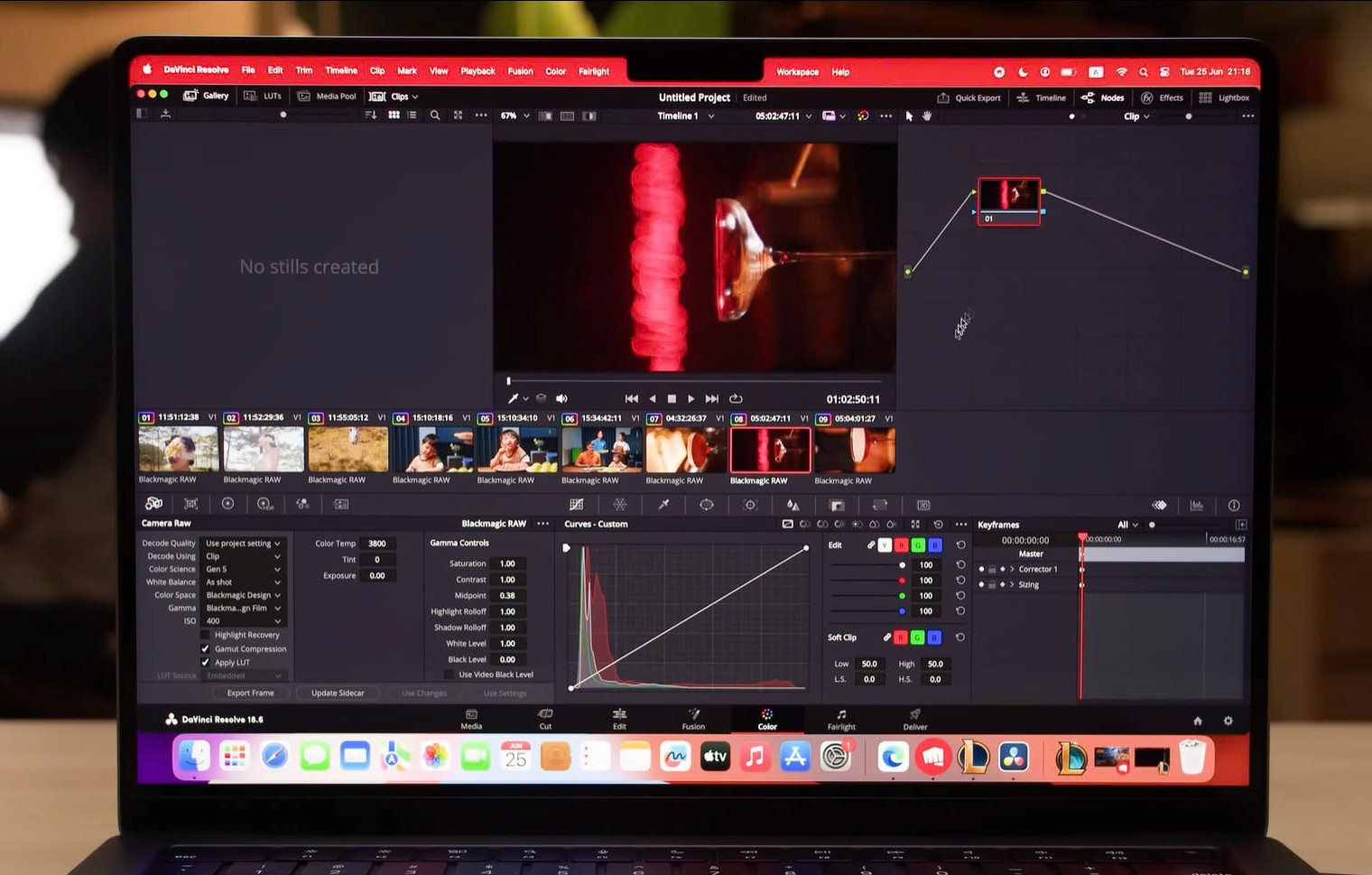The height and width of the screenshot is (875, 1372).
Task: Play the clip in reverse
Action: coord(653,398)
